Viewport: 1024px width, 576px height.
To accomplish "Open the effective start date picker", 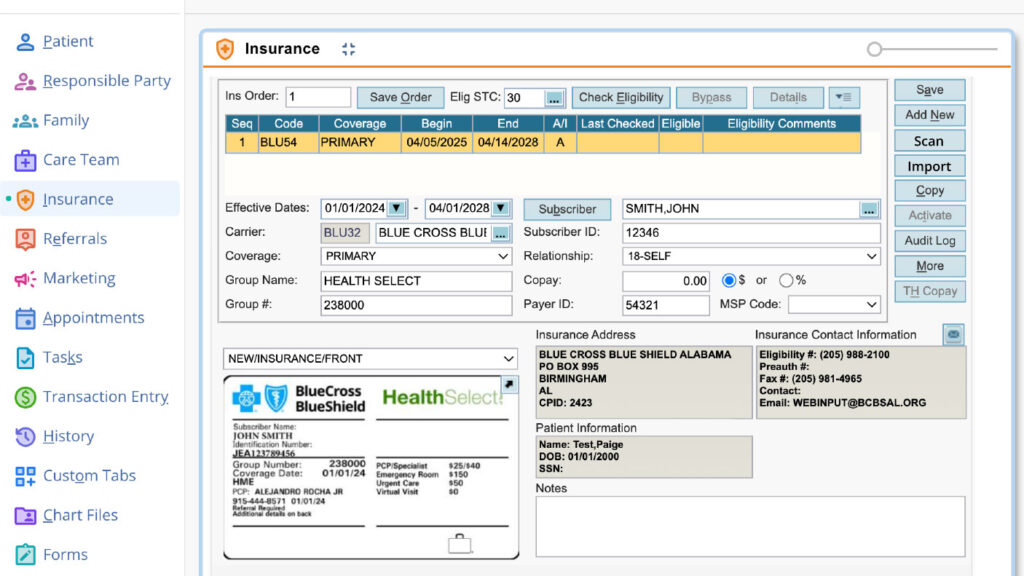I will coord(397,209).
